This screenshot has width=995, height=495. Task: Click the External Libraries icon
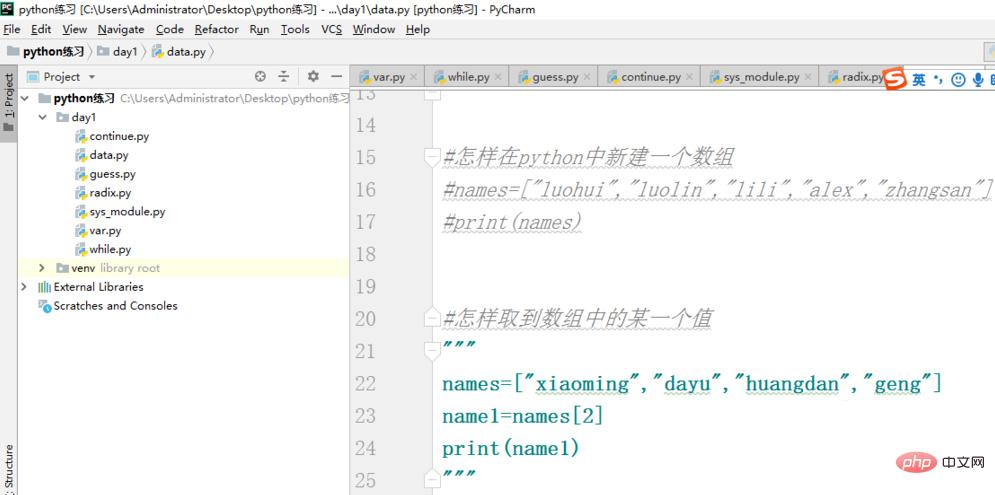tap(44, 287)
